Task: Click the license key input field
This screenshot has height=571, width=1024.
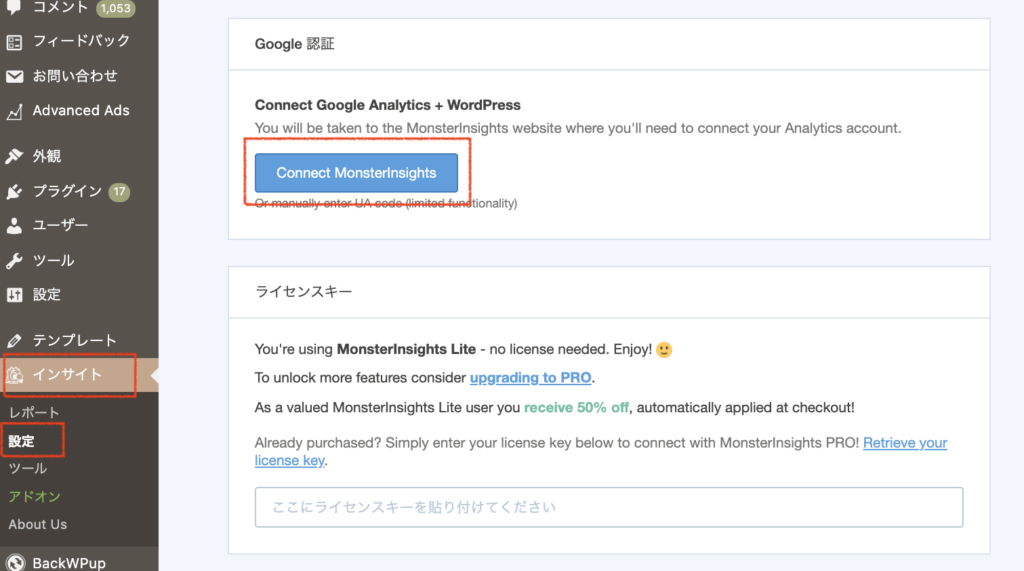Action: [x=609, y=507]
